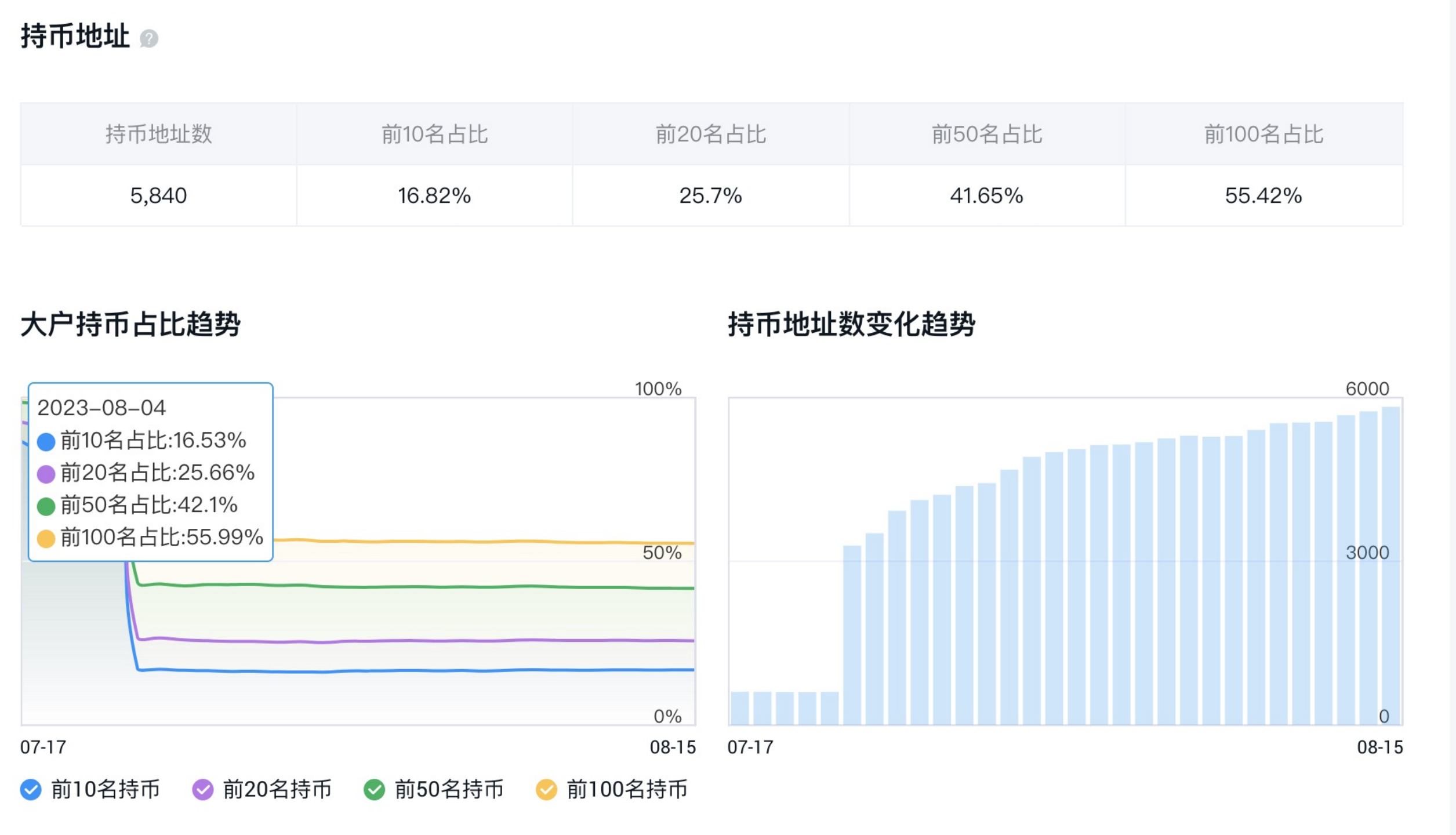Click the 2023-08-04 tooltip date
The image size is (1456, 835).
tap(101, 408)
